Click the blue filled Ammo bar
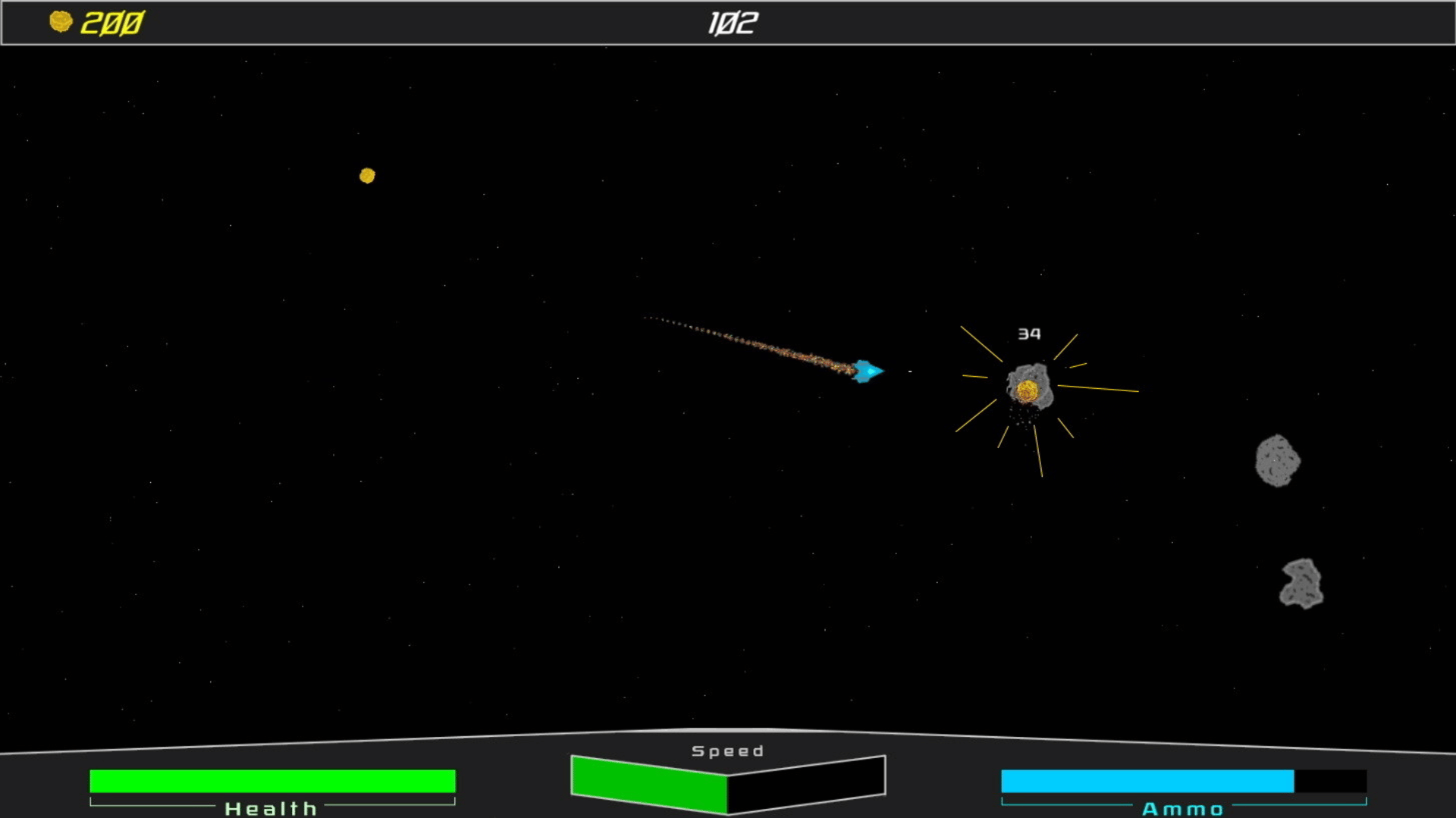This screenshot has height=818, width=1456. coord(1147,781)
